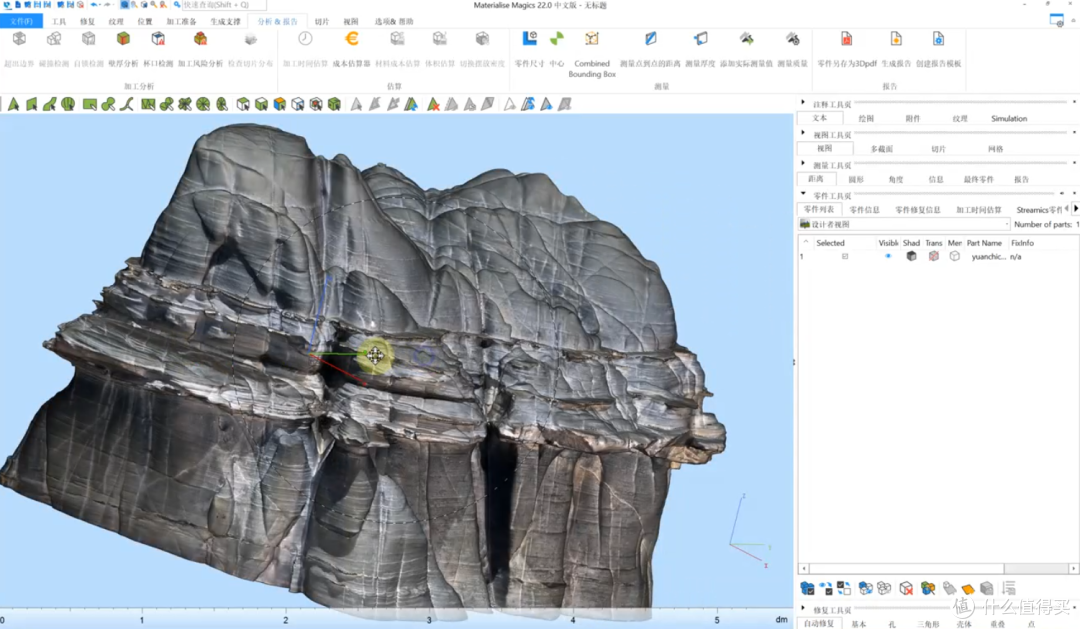Select the orange-topped cube marking tool

click(280, 104)
